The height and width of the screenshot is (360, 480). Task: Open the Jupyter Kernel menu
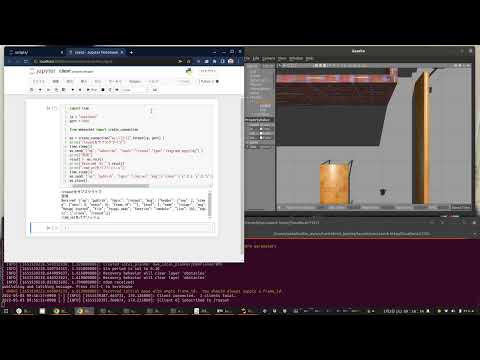pos(115,81)
